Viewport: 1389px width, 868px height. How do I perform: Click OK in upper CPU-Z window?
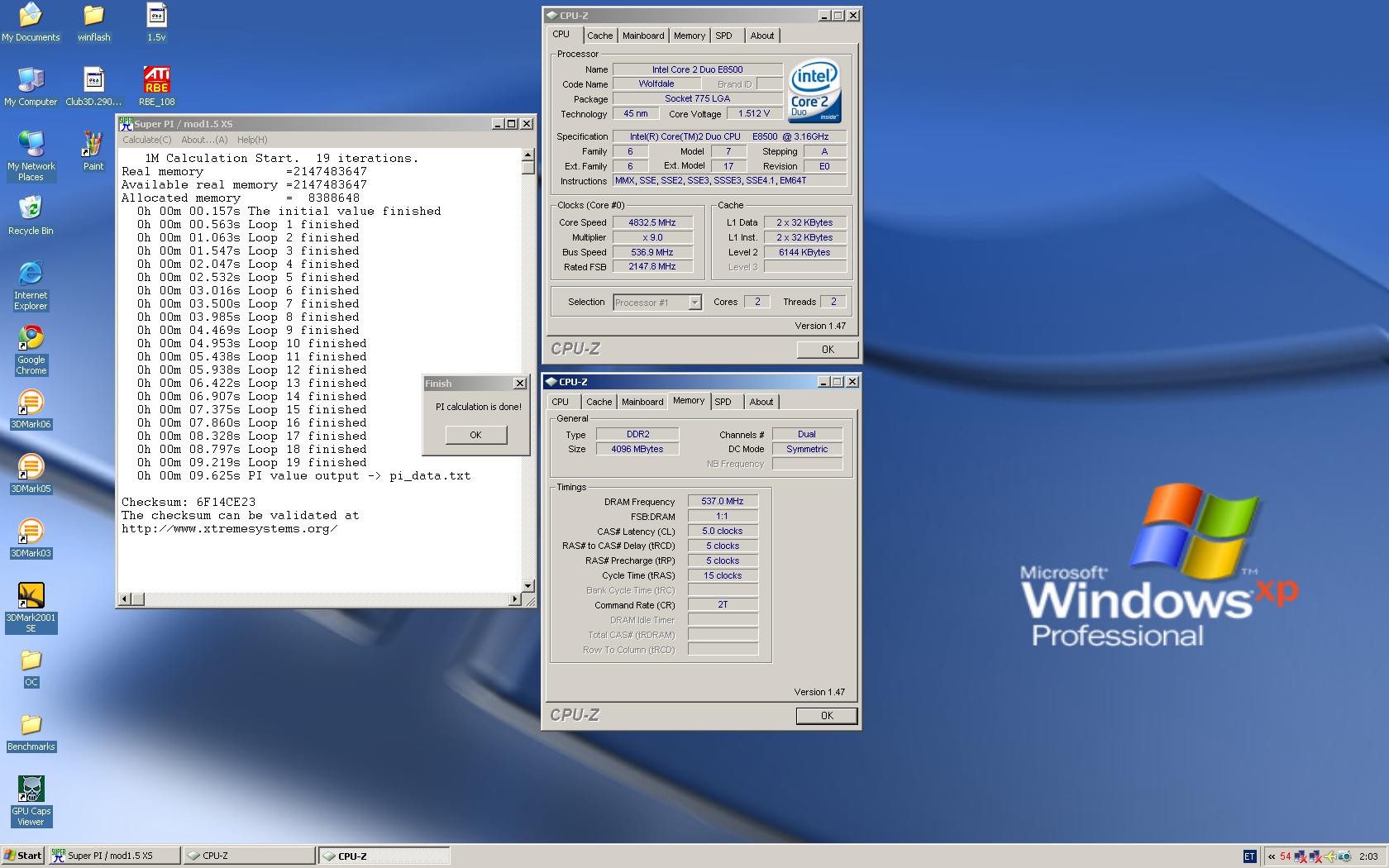828,350
